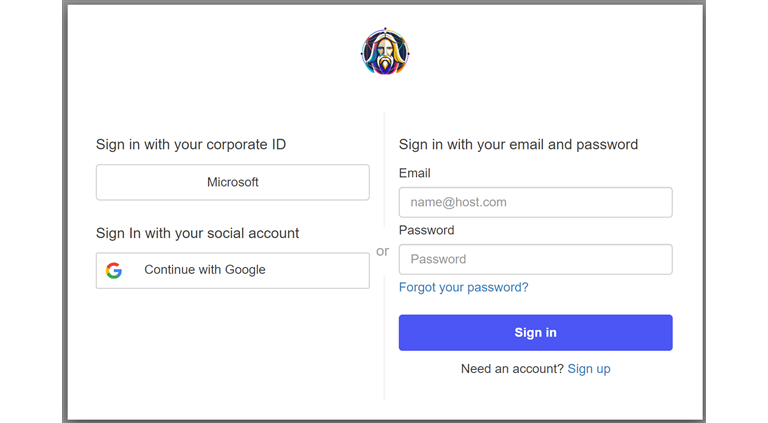Click the 'Sign in with your corporate ID' heading
Screen dimensions: 768x423
pyautogui.click(x=191, y=144)
